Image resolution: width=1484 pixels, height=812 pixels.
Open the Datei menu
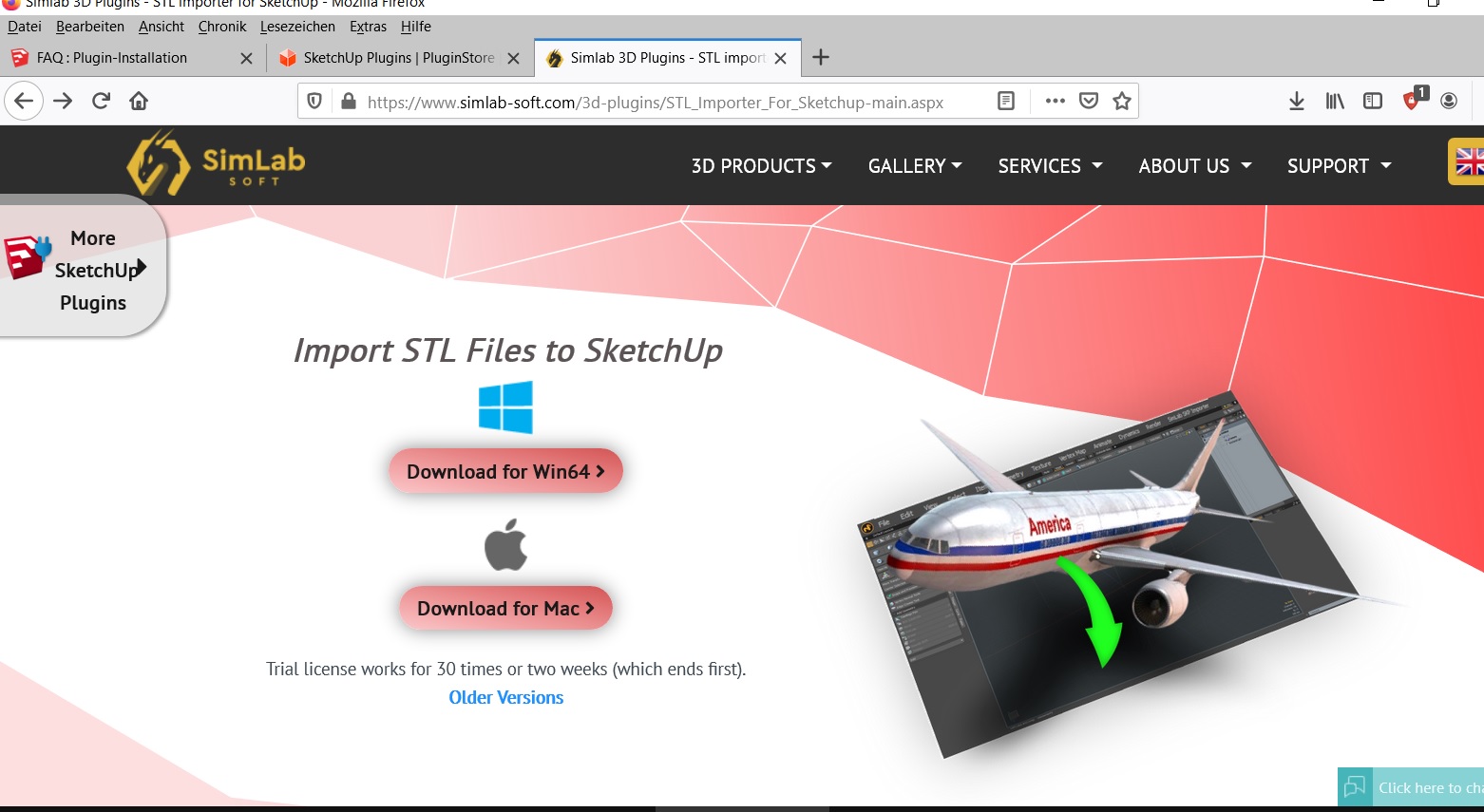tap(25, 27)
